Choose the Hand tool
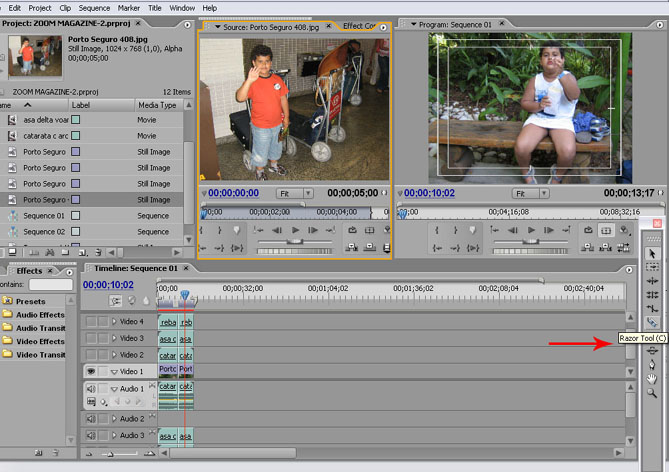 [x=653, y=379]
